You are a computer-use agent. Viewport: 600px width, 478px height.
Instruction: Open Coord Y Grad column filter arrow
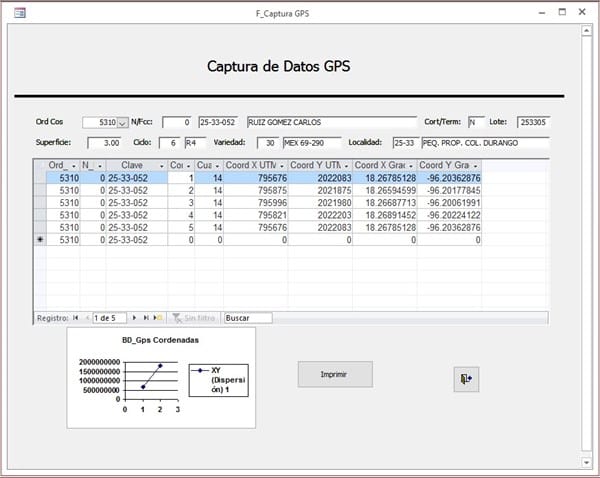476,165
